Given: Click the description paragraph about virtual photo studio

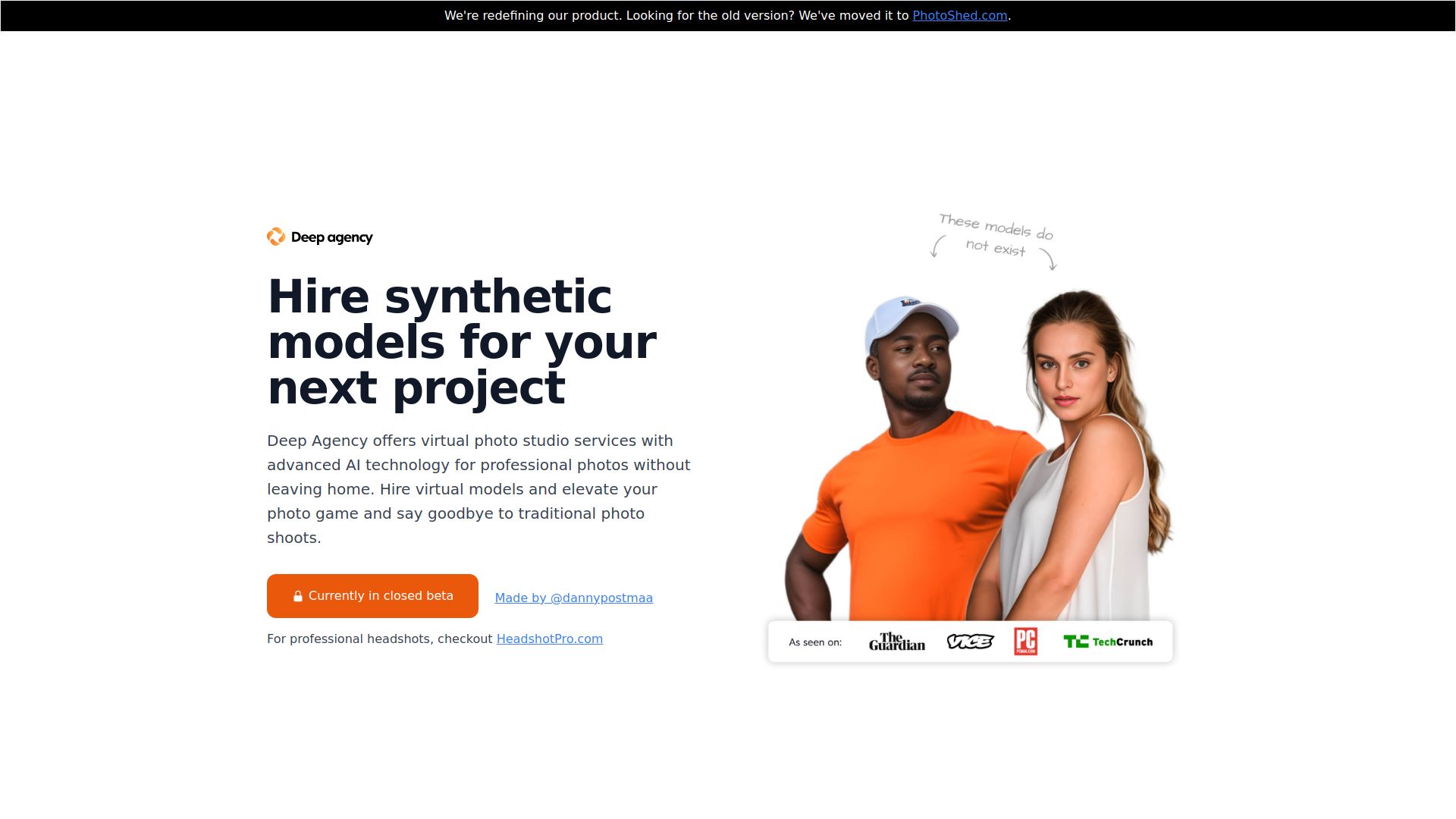Looking at the screenshot, I should click(x=478, y=488).
